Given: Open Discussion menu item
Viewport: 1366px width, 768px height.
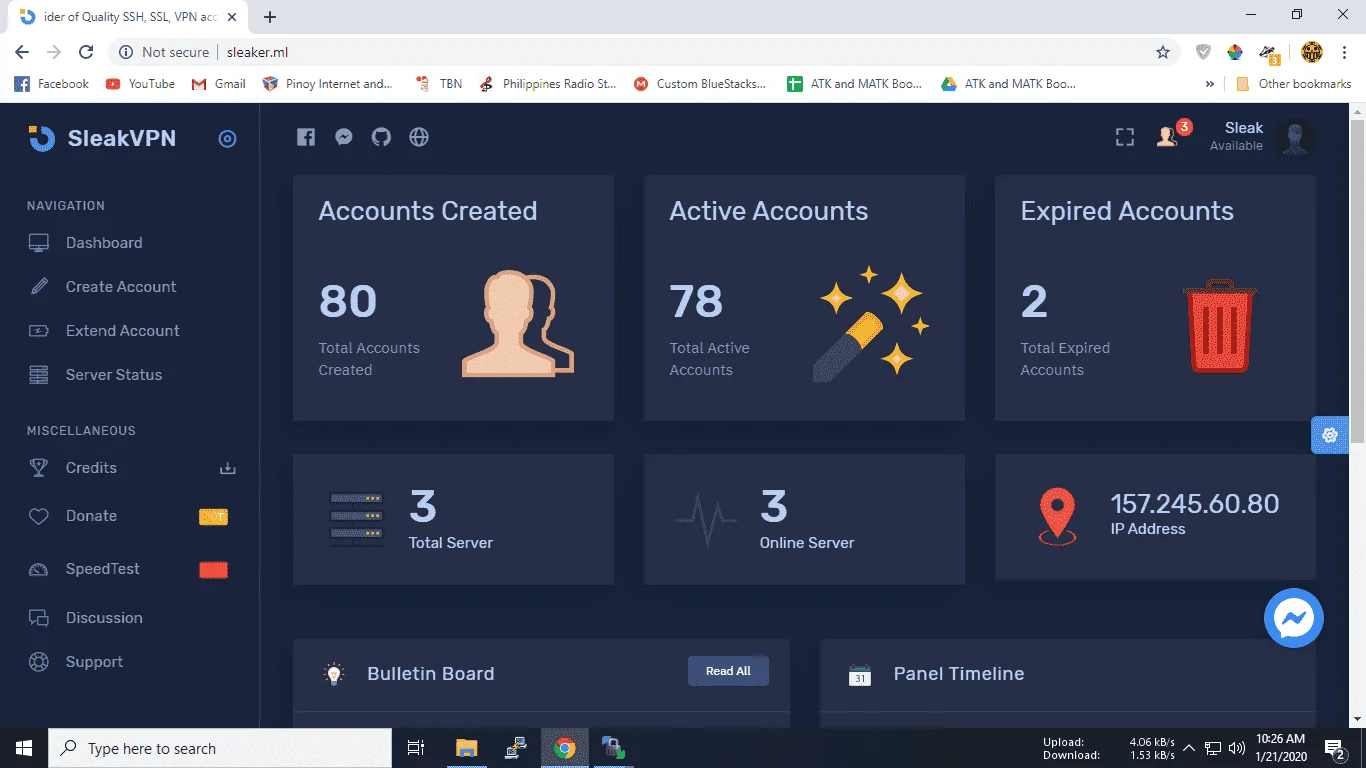Looking at the screenshot, I should point(104,618).
